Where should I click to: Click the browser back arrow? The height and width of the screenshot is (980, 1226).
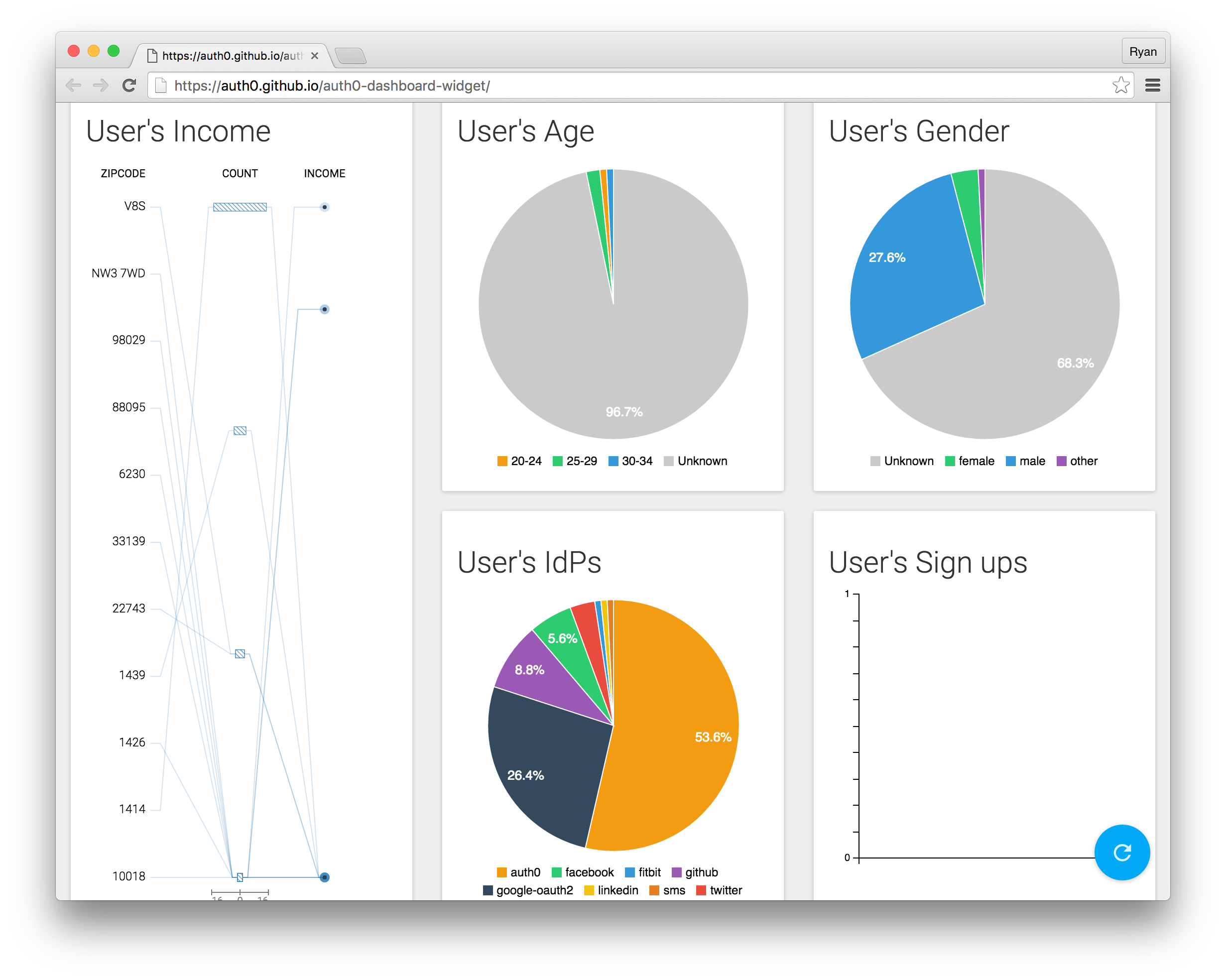[74, 85]
